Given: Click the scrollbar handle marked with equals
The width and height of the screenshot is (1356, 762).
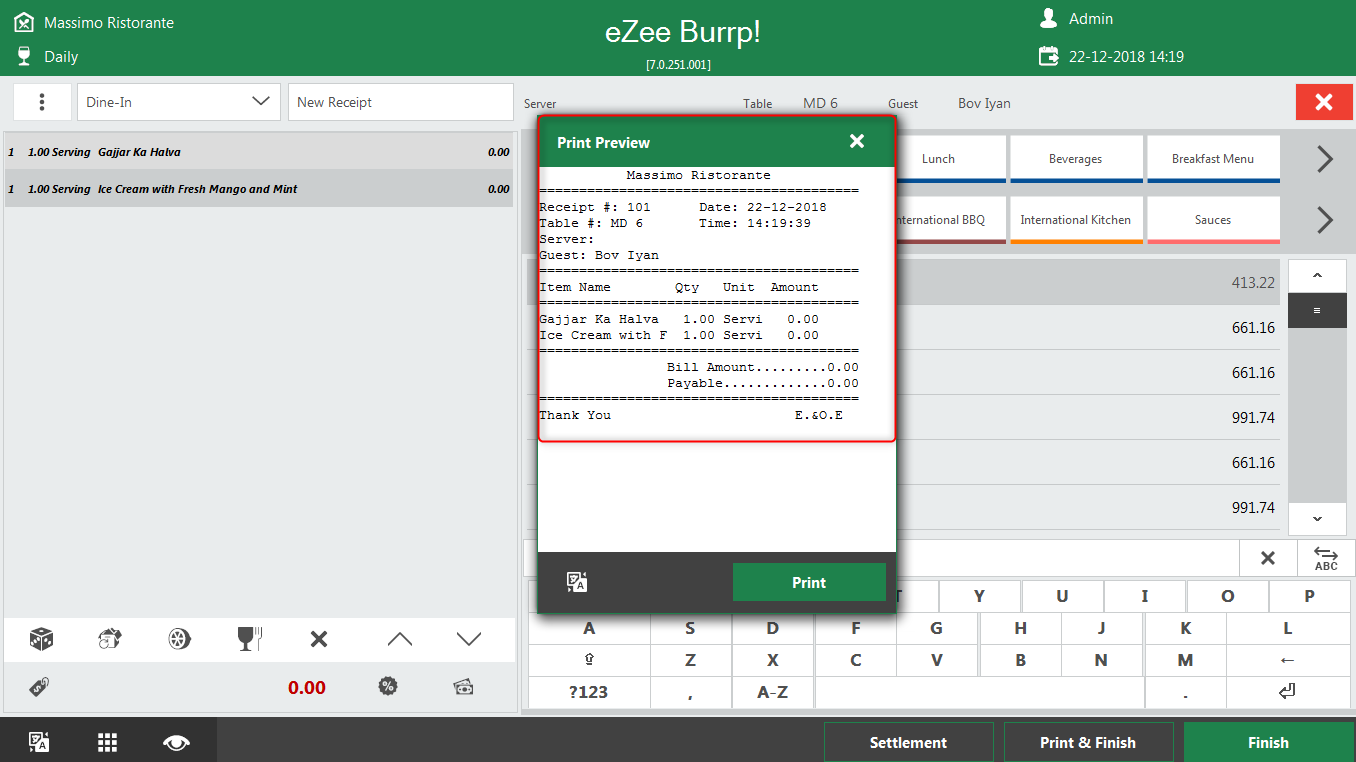Looking at the screenshot, I should tap(1316, 311).
